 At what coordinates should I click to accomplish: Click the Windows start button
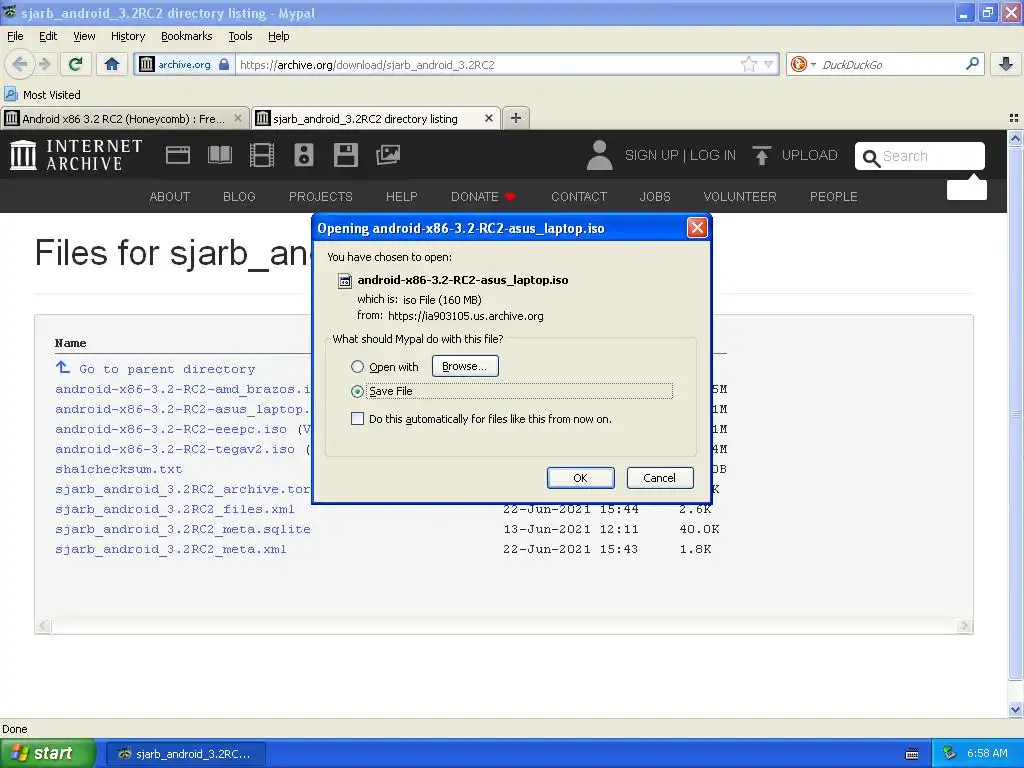[48, 754]
